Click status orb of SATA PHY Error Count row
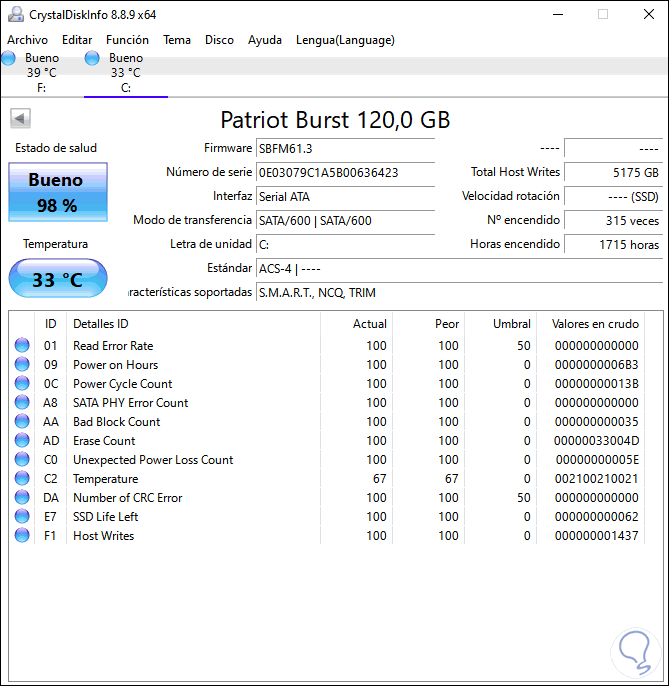The height and width of the screenshot is (686, 669). point(22,402)
